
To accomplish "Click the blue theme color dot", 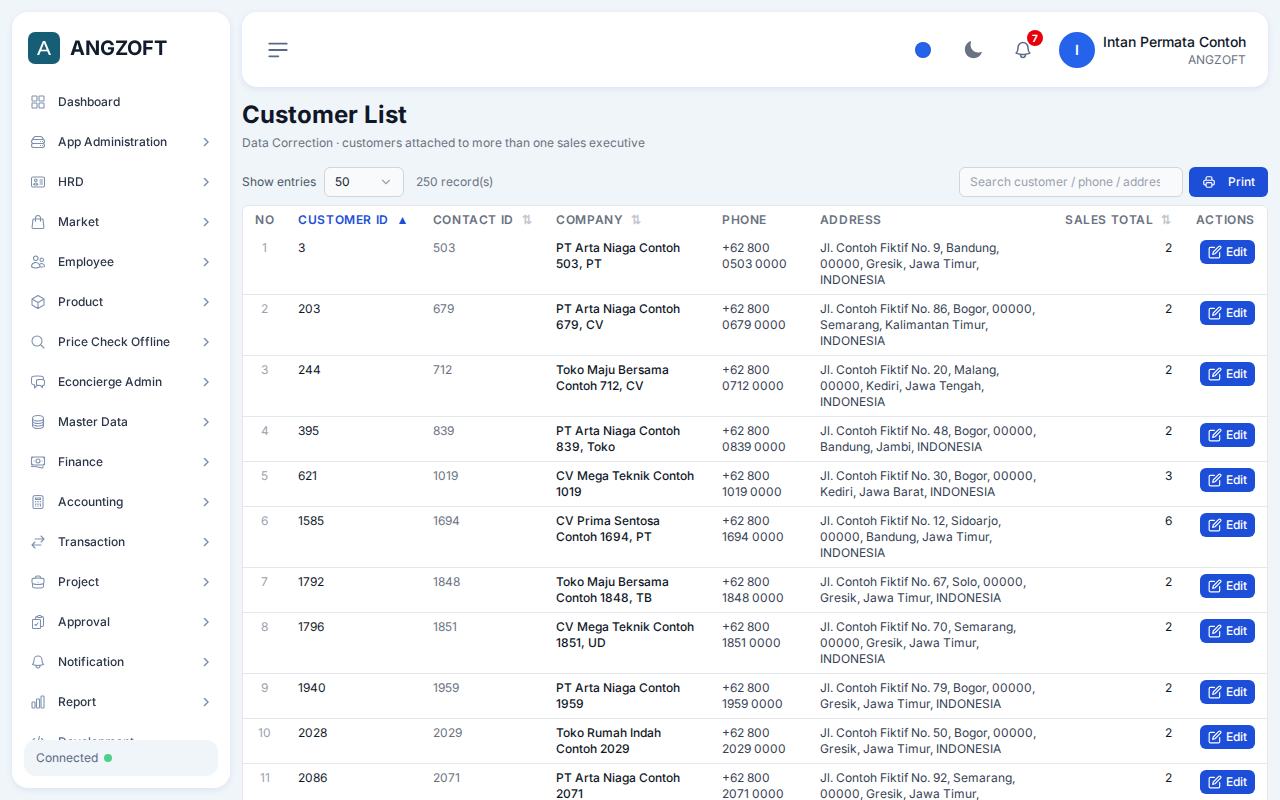I will click(x=923, y=50).
